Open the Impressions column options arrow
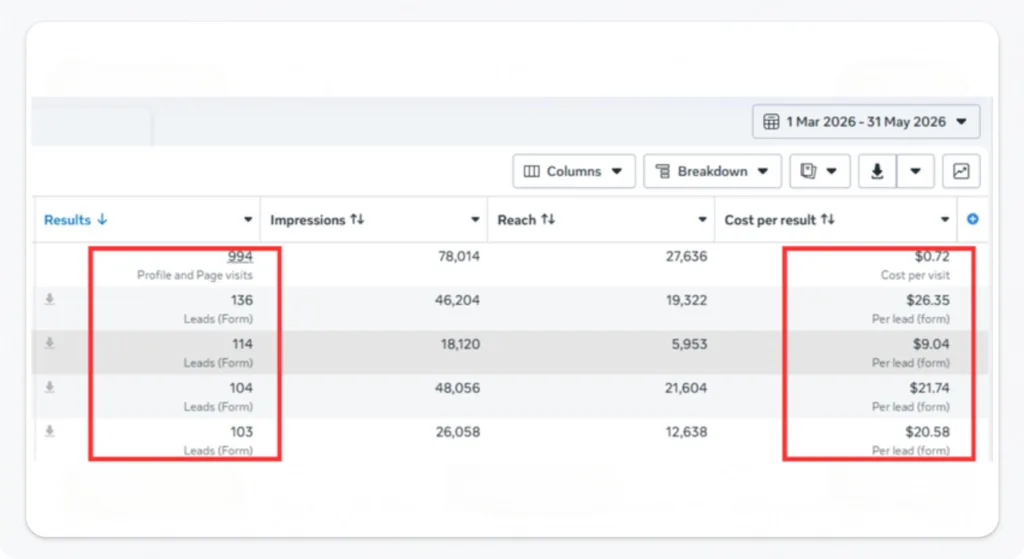1024x559 pixels. click(x=475, y=219)
